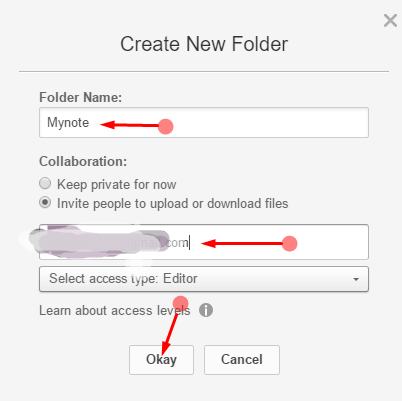This screenshot has width=402, height=401.
Task: Click the access type dropdown arrow
Action: [x=356, y=279]
